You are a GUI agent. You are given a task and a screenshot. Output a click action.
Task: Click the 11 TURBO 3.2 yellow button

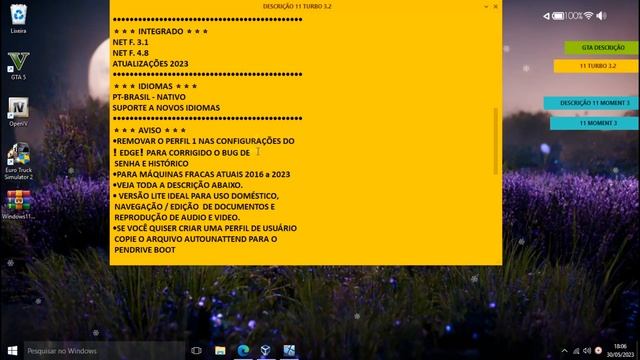pyautogui.click(x=596, y=66)
